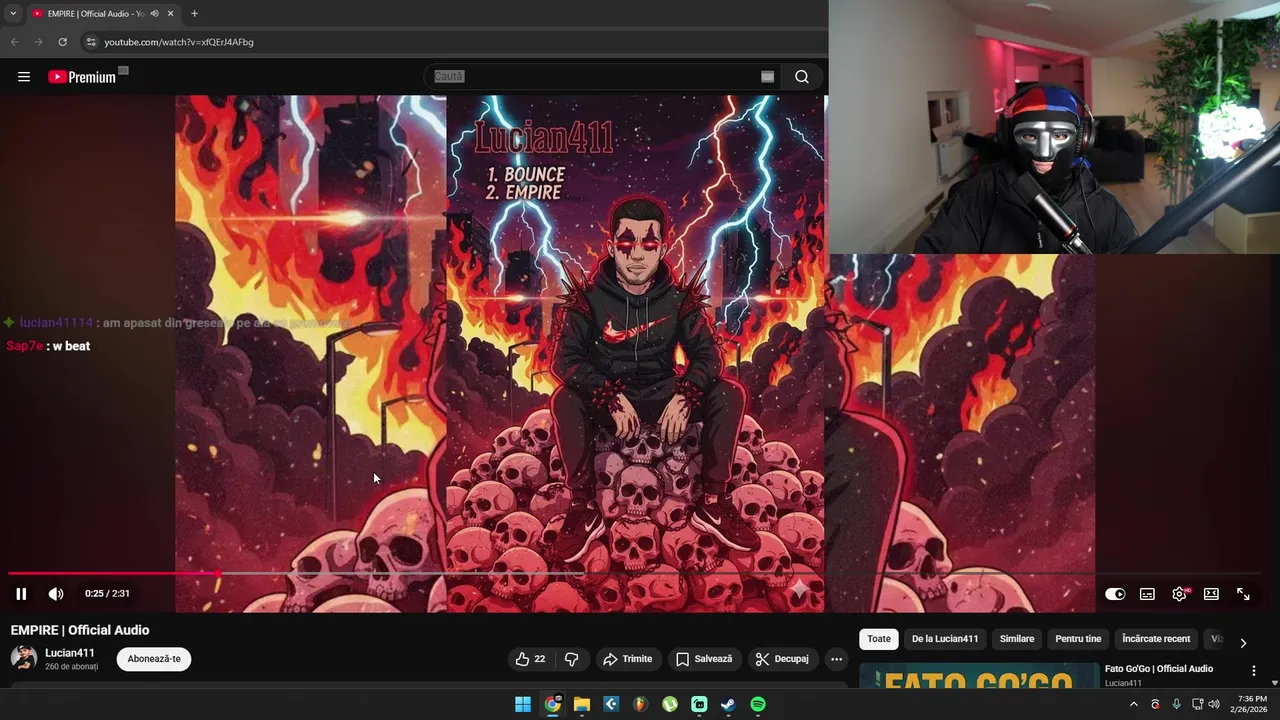Subscribe with the Abonează-te button

tap(154, 659)
